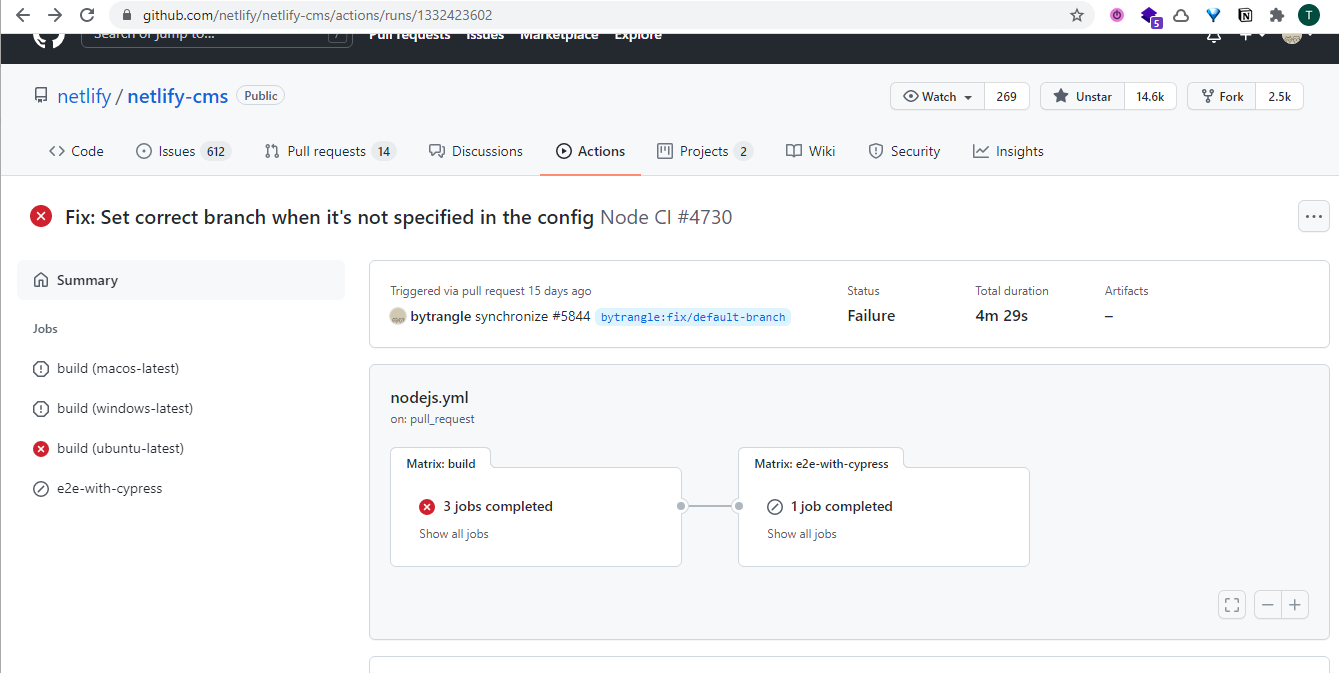The width and height of the screenshot is (1339, 673).
Task: Click the Triggered via pull request 15 days ago text
Action: coord(491,291)
